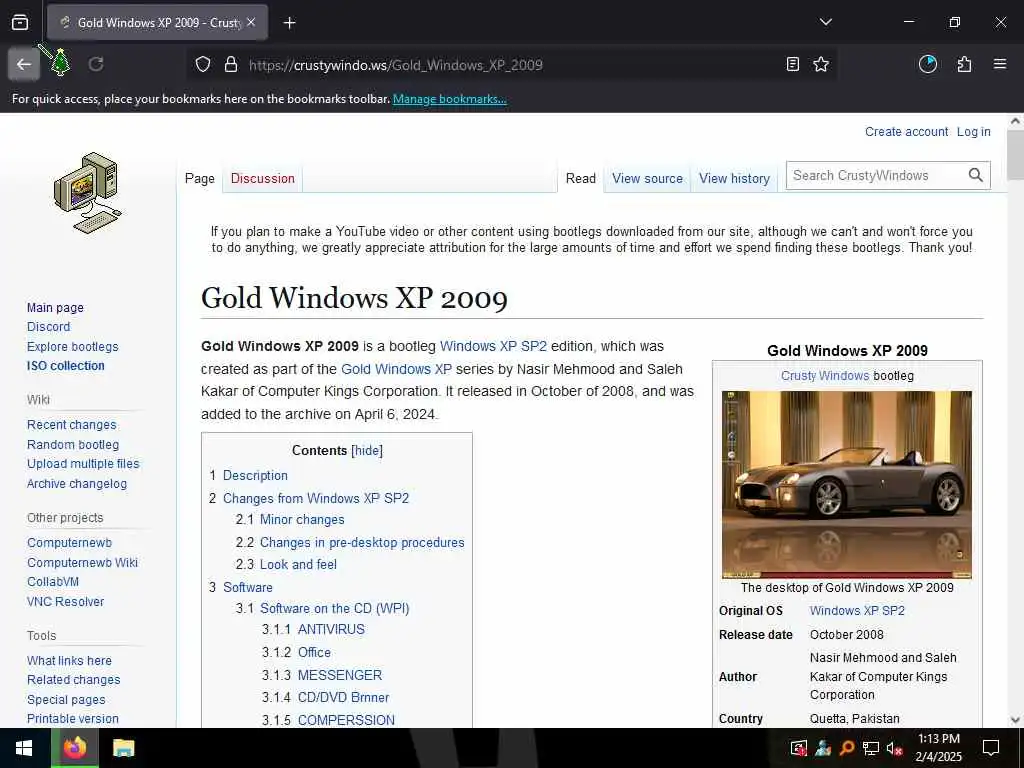Open File Explorer from the taskbar
The height and width of the screenshot is (768, 1024).
[x=123, y=748]
